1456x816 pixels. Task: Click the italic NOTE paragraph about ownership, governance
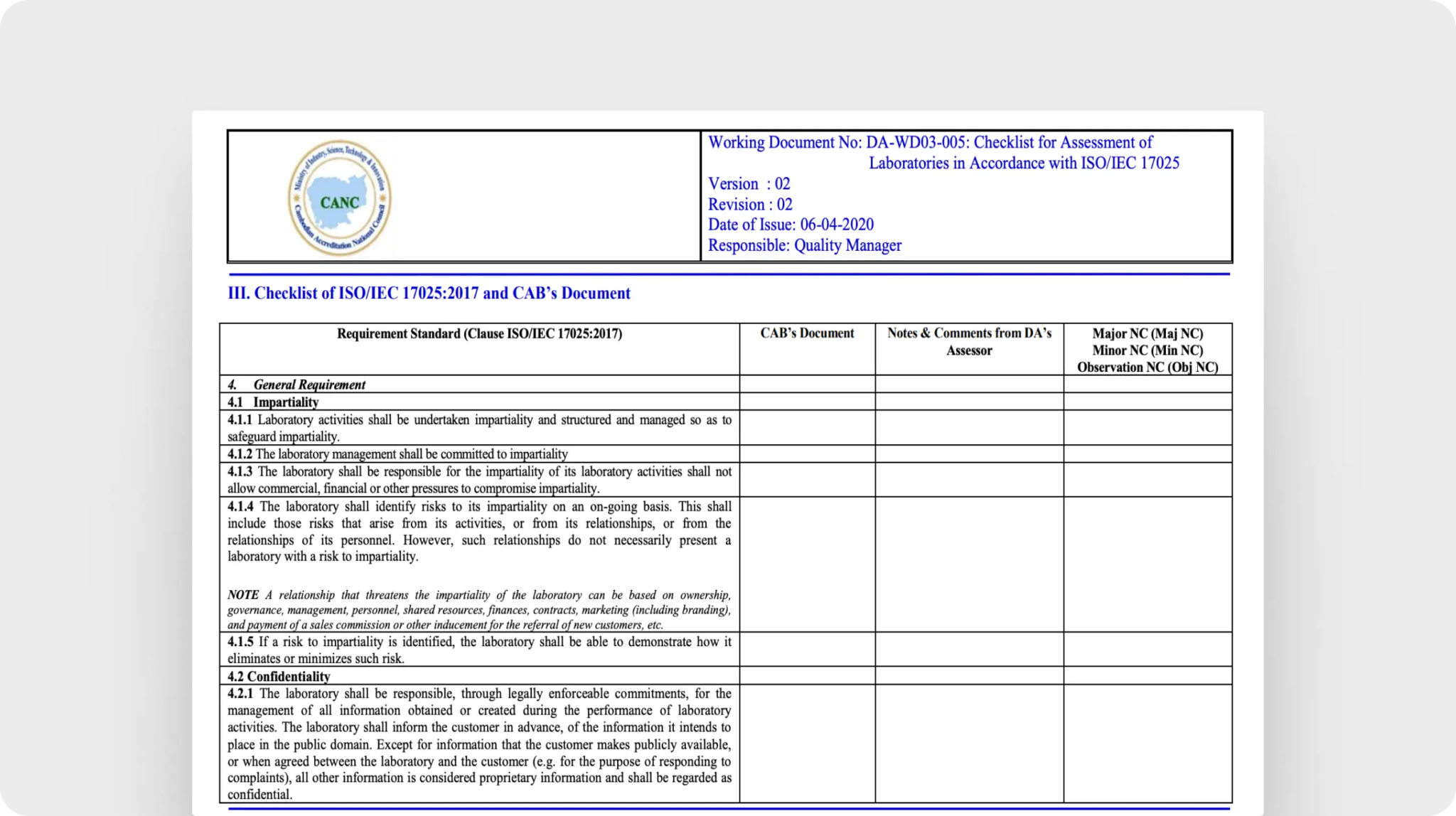pos(479,610)
